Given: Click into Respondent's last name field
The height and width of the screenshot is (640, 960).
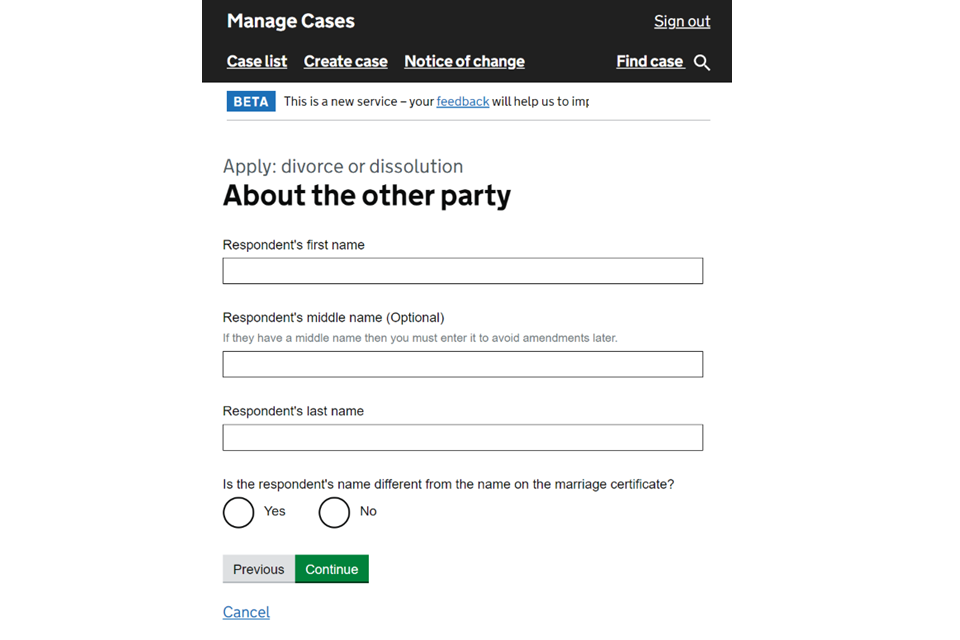Looking at the screenshot, I should tap(462, 438).
